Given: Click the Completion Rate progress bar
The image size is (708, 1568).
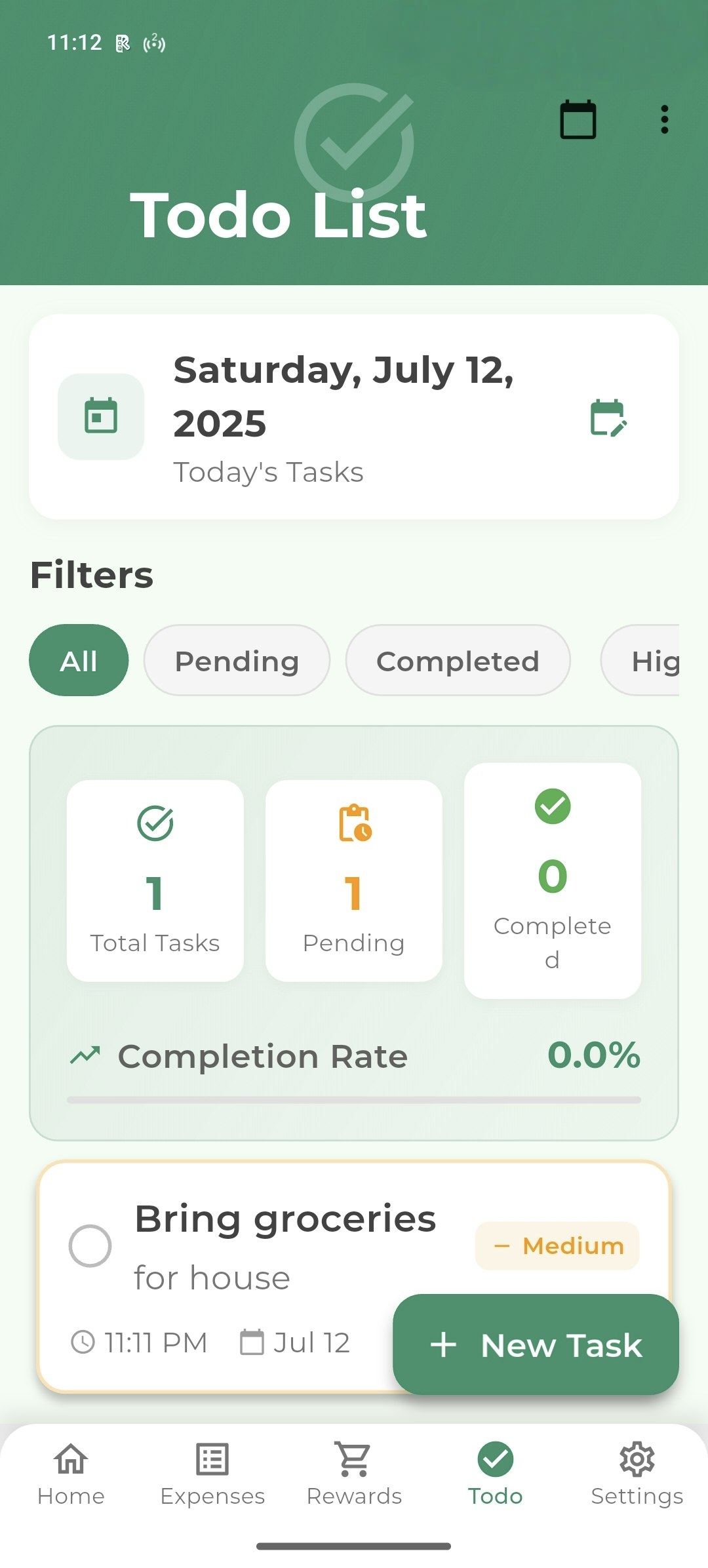Looking at the screenshot, I should pos(354,1100).
